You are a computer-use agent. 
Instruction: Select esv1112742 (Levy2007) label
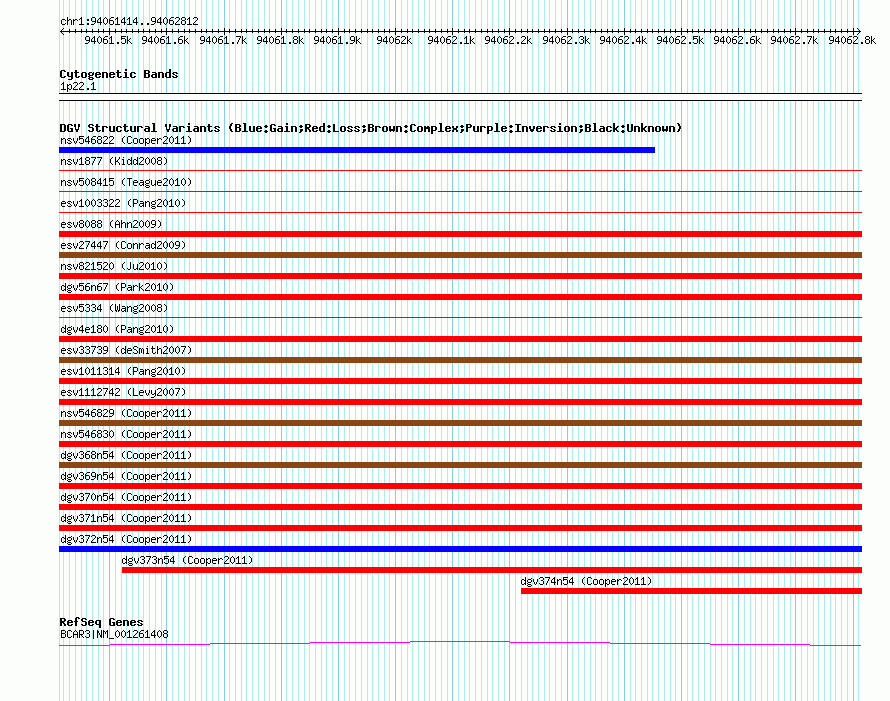coord(123,392)
